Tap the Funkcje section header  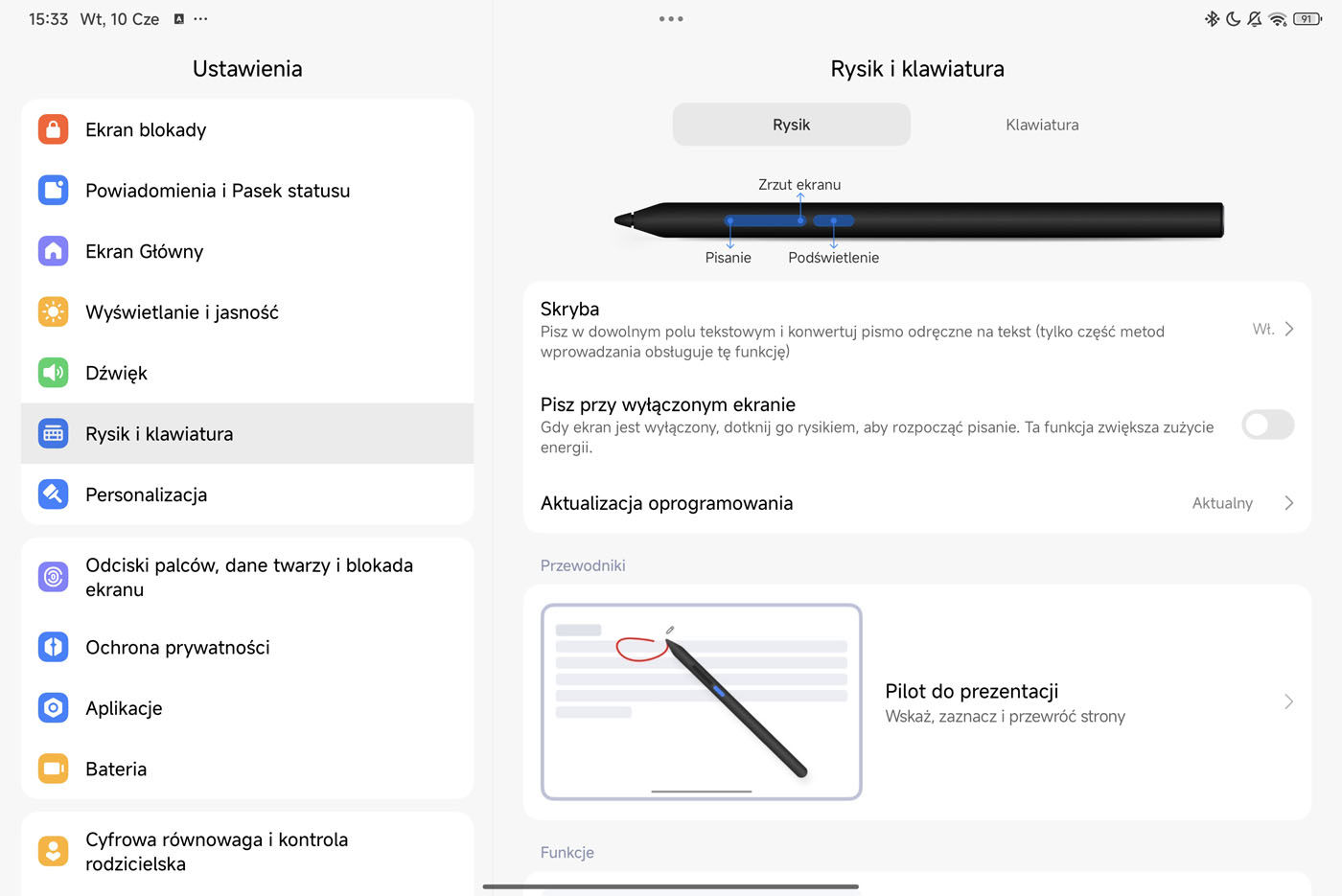[x=567, y=852]
